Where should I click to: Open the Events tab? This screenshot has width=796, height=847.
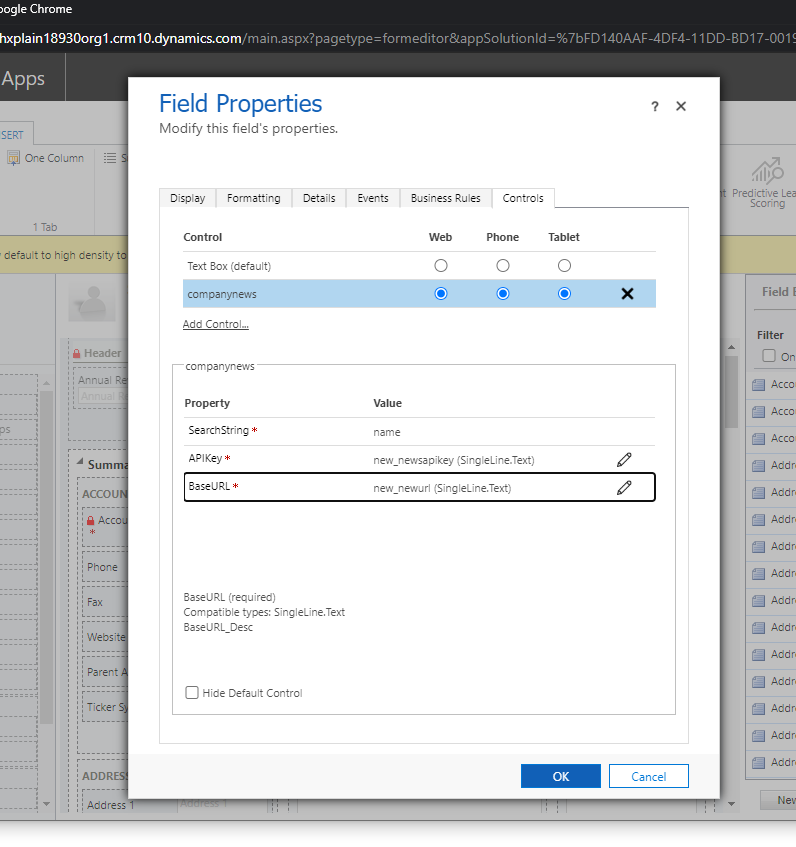(x=373, y=198)
